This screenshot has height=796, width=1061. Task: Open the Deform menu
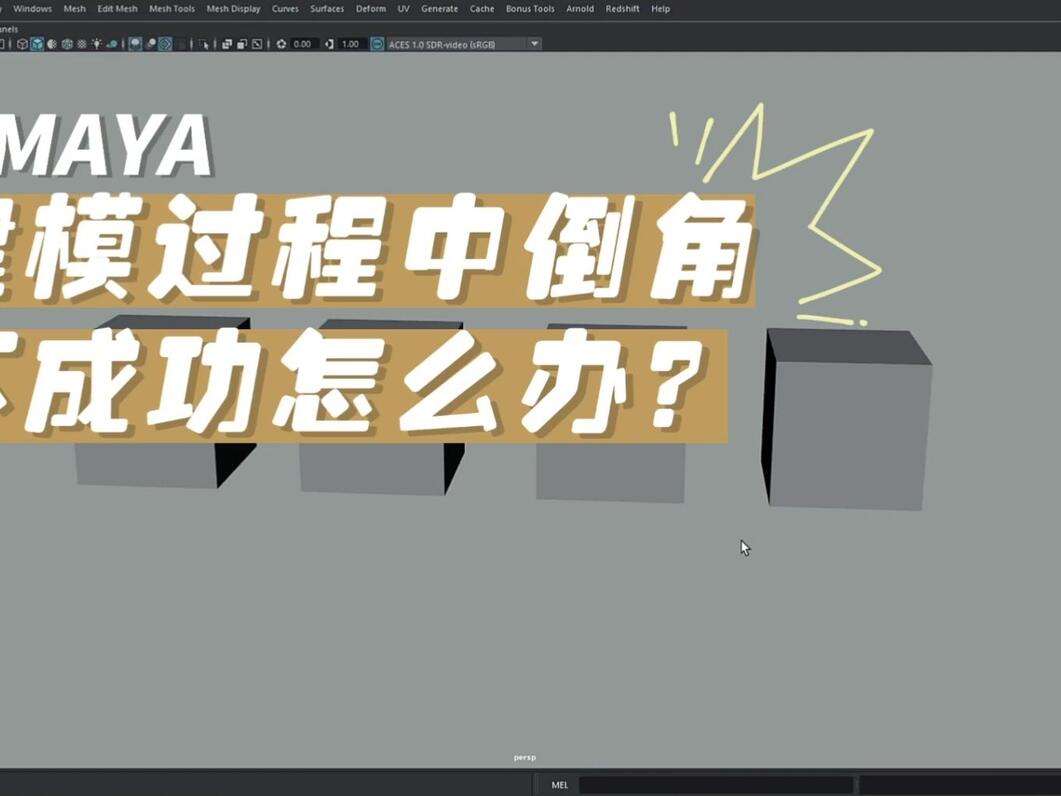pos(371,9)
